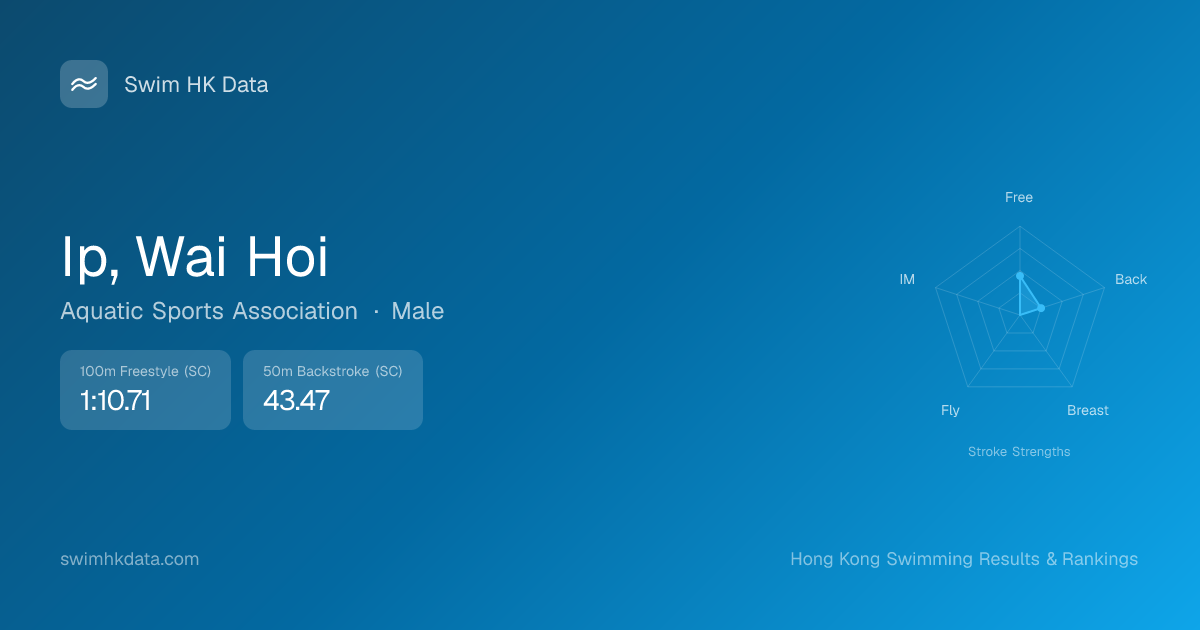Click the filled blue radar strength area
This screenshot has height=630, width=1200.
click(1026, 301)
